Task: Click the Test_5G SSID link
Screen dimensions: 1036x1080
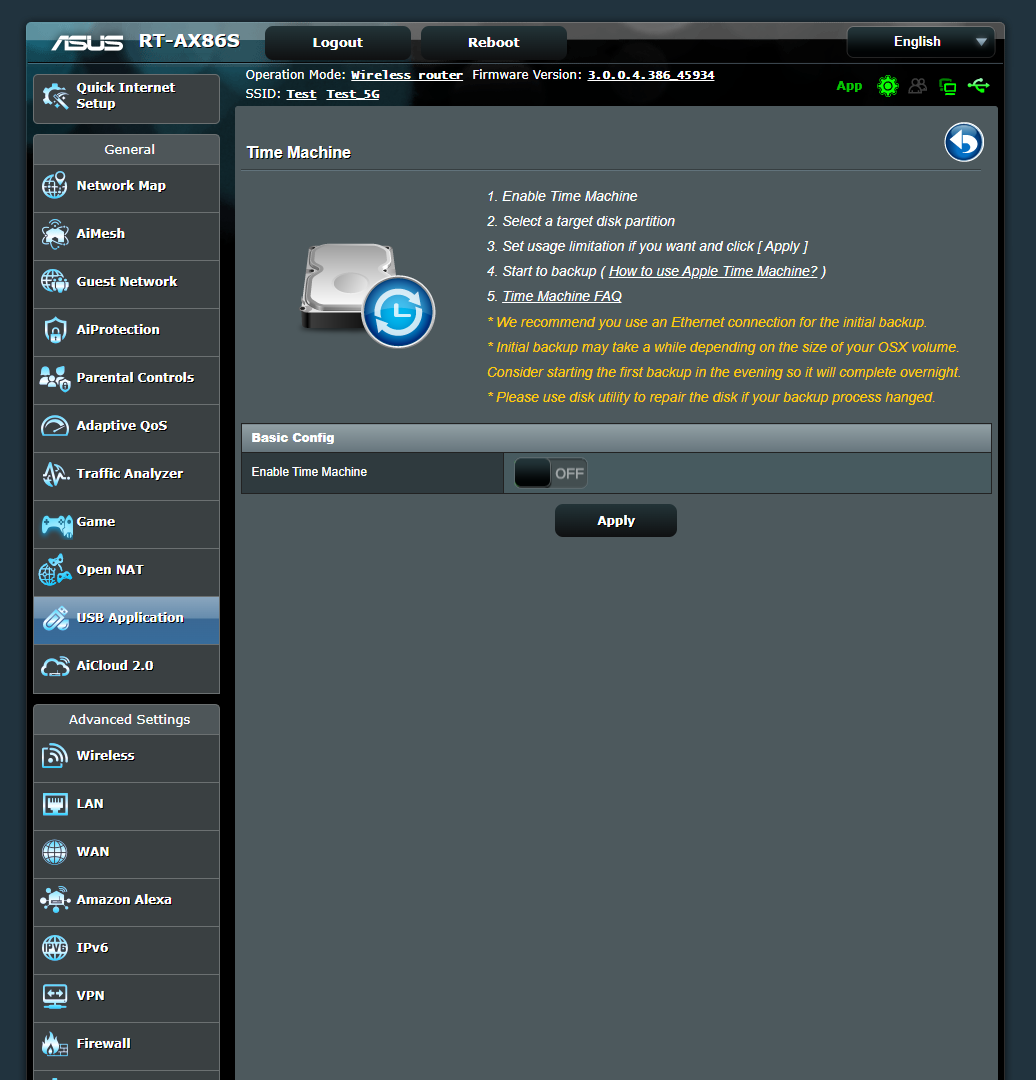Action: [353, 94]
